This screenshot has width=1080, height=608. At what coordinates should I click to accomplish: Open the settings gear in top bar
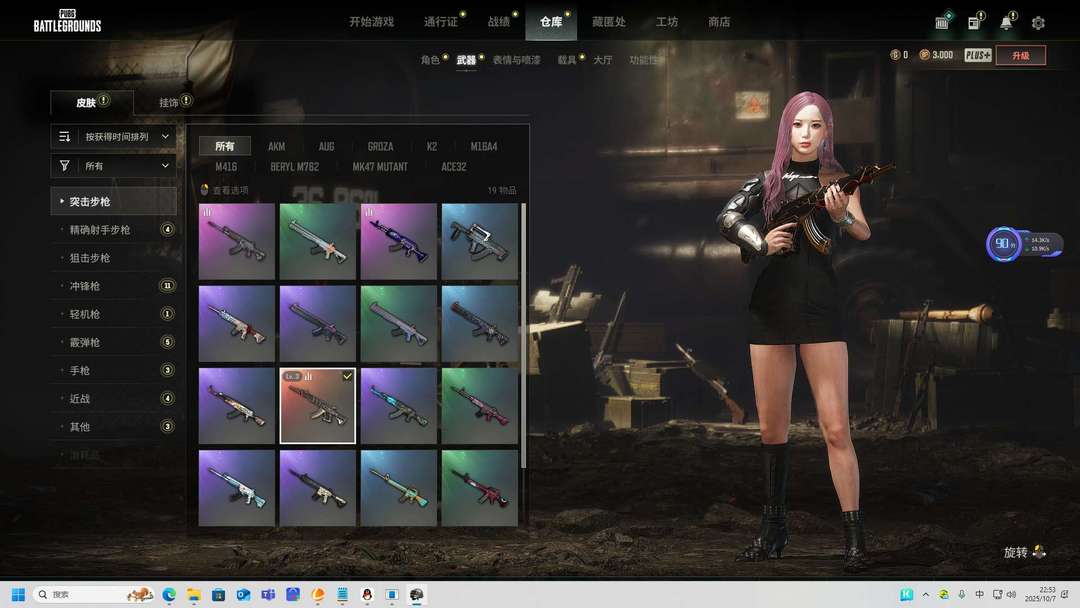tap(1038, 23)
